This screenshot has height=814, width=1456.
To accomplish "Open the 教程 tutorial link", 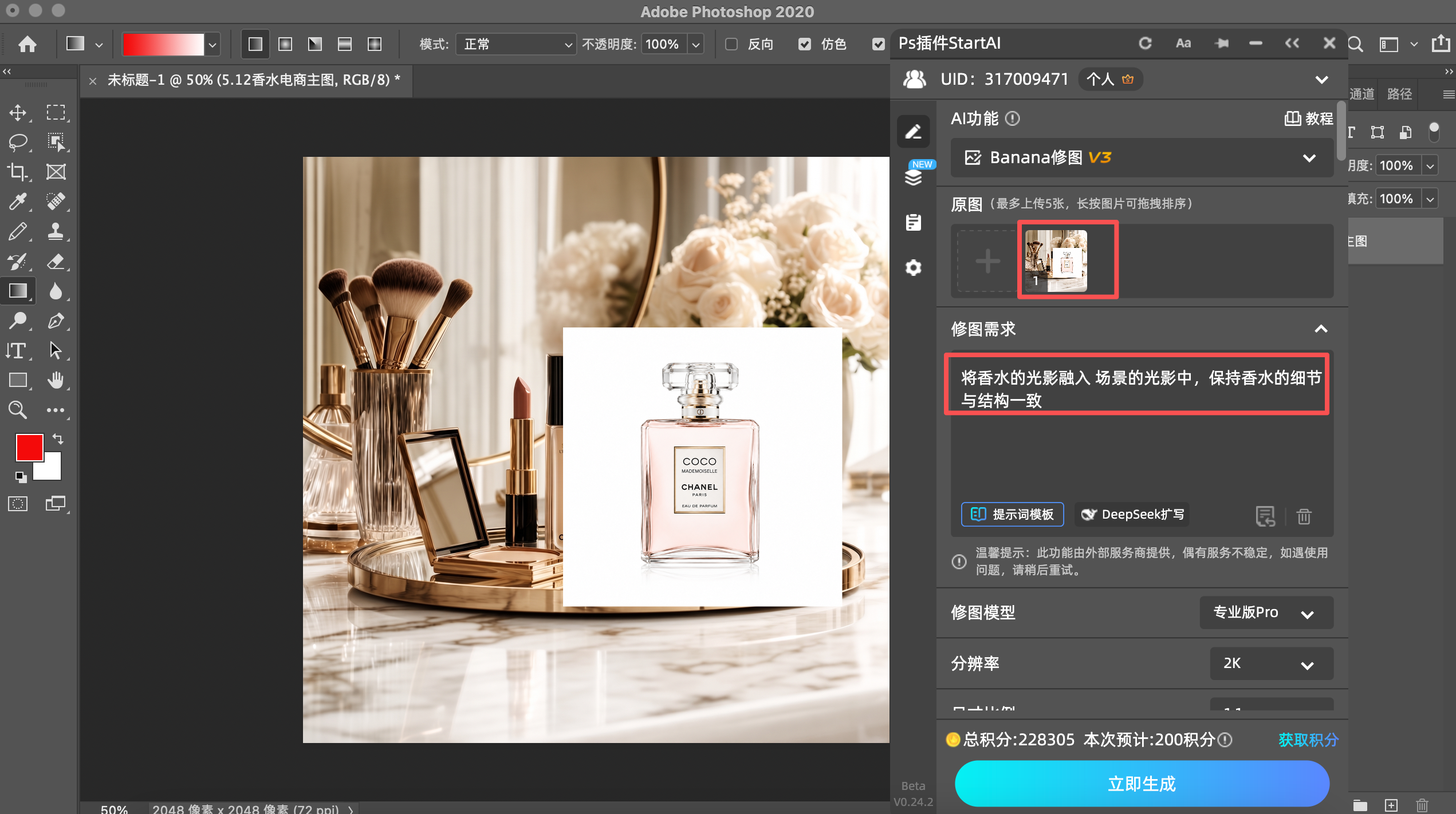I will coord(1309,118).
